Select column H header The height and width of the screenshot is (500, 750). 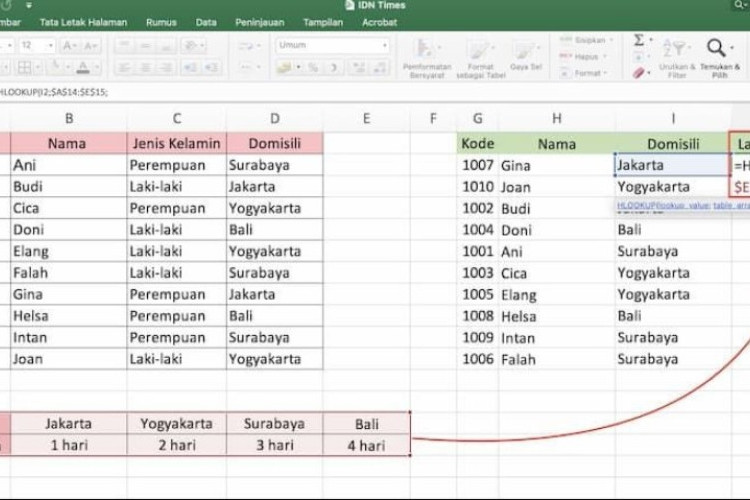(557, 119)
